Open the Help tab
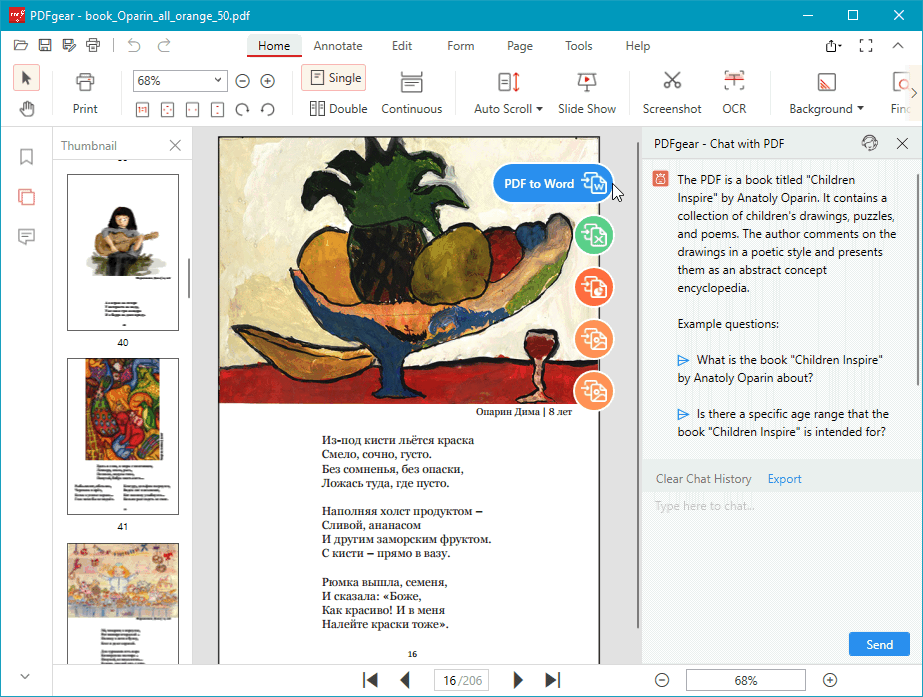The width and height of the screenshot is (923, 697). (x=638, y=46)
